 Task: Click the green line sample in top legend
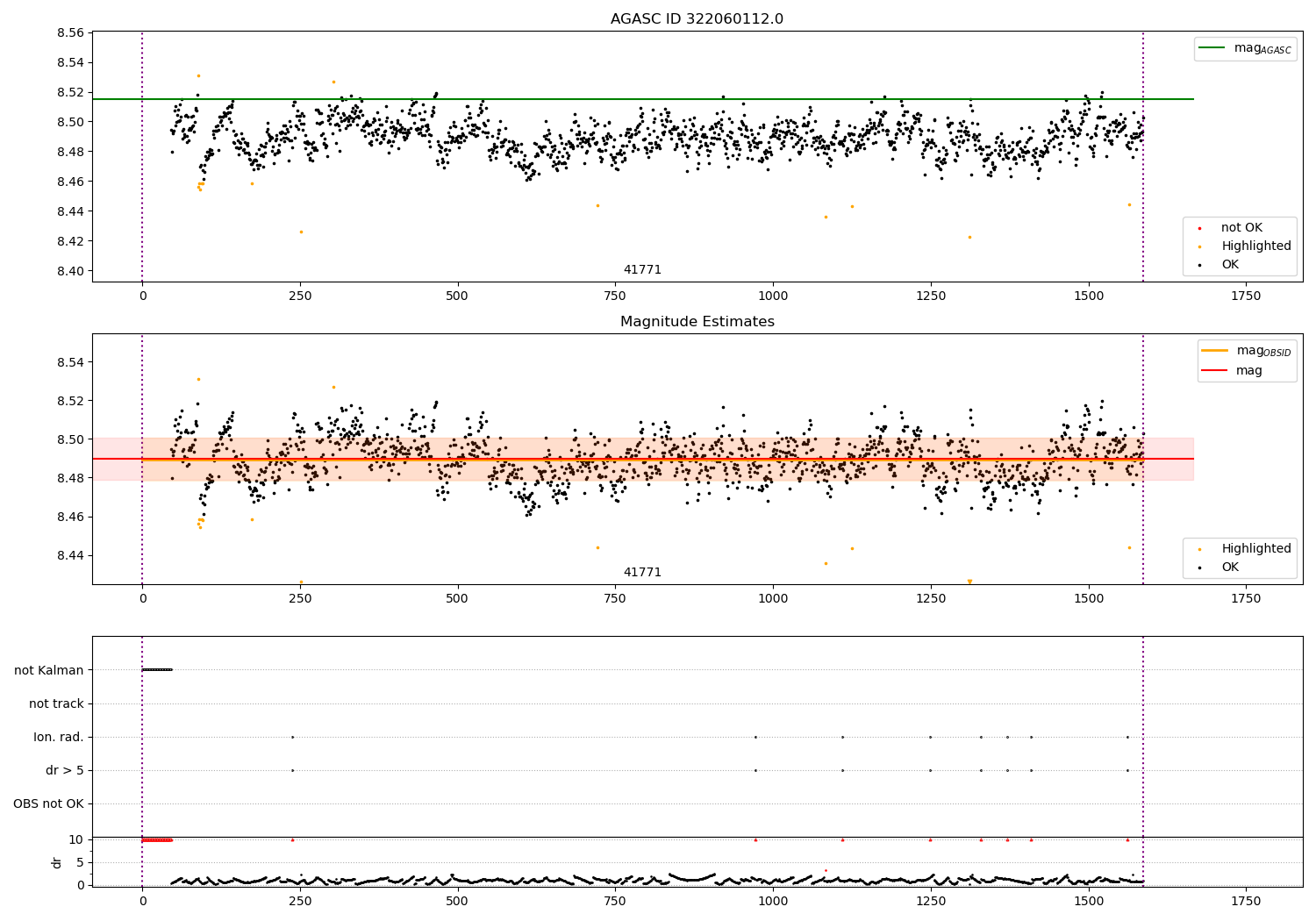click(x=1212, y=48)
